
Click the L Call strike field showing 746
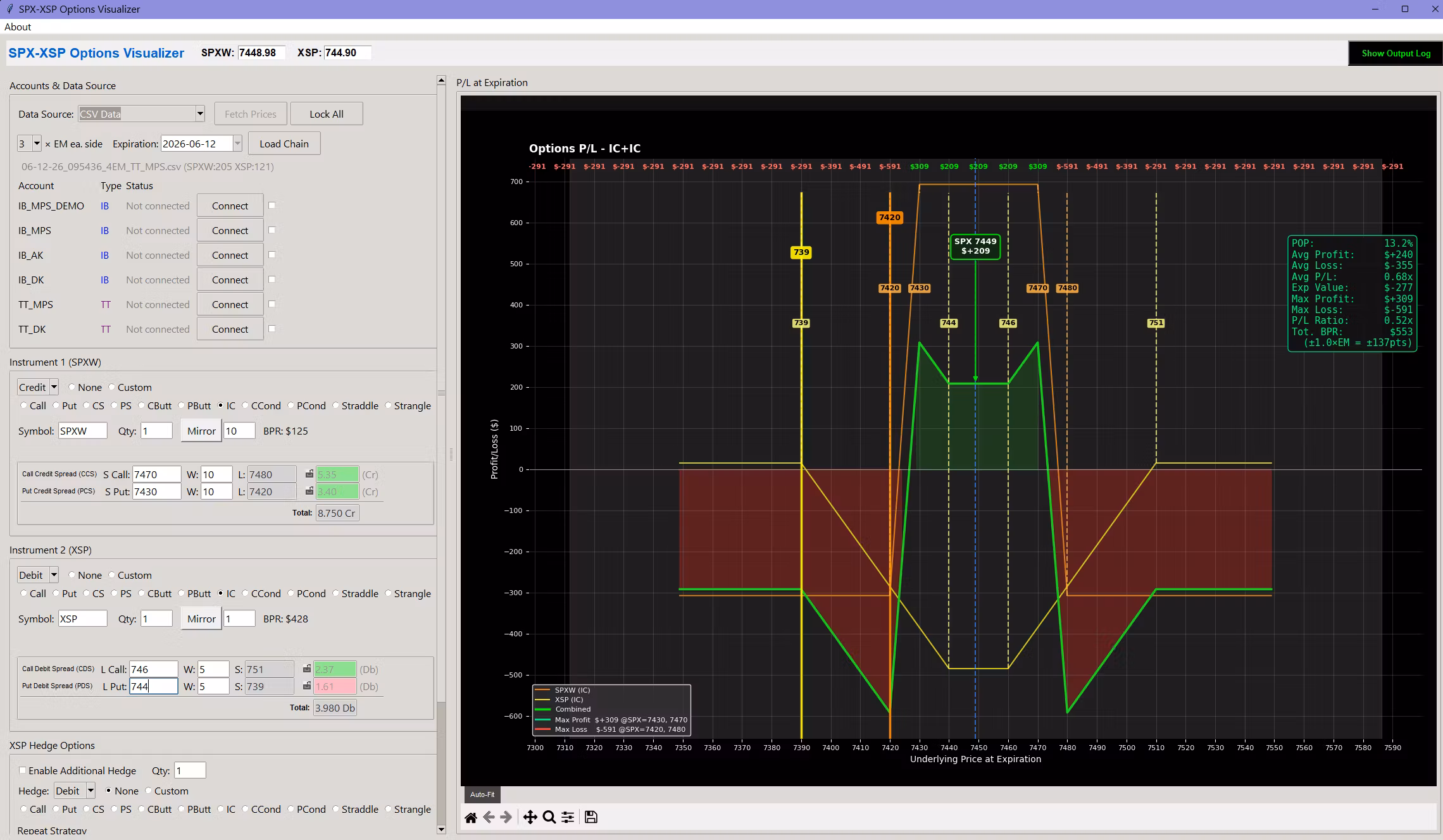[x=153, y=669]
